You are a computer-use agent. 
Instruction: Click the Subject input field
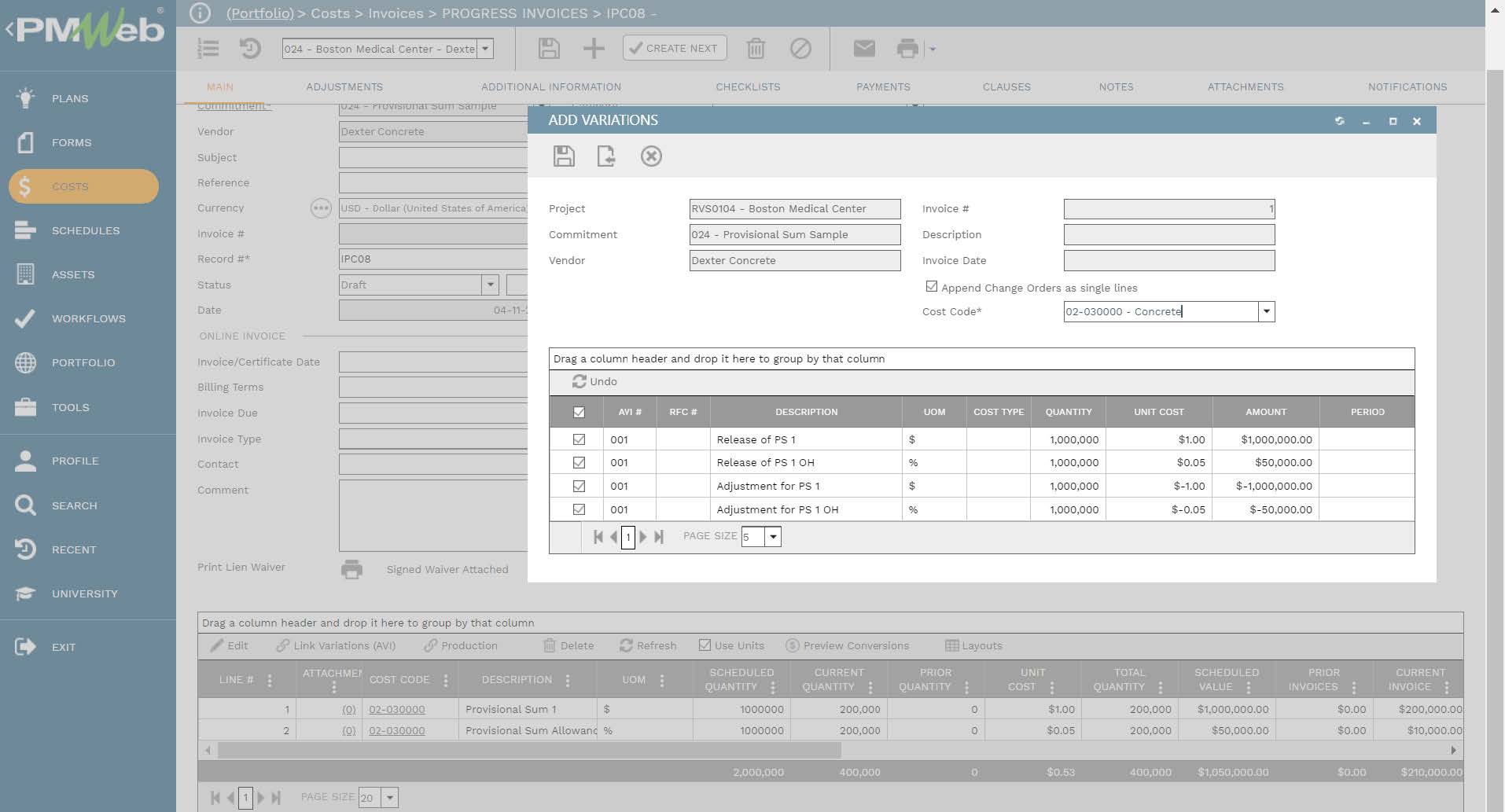point(434,157)
